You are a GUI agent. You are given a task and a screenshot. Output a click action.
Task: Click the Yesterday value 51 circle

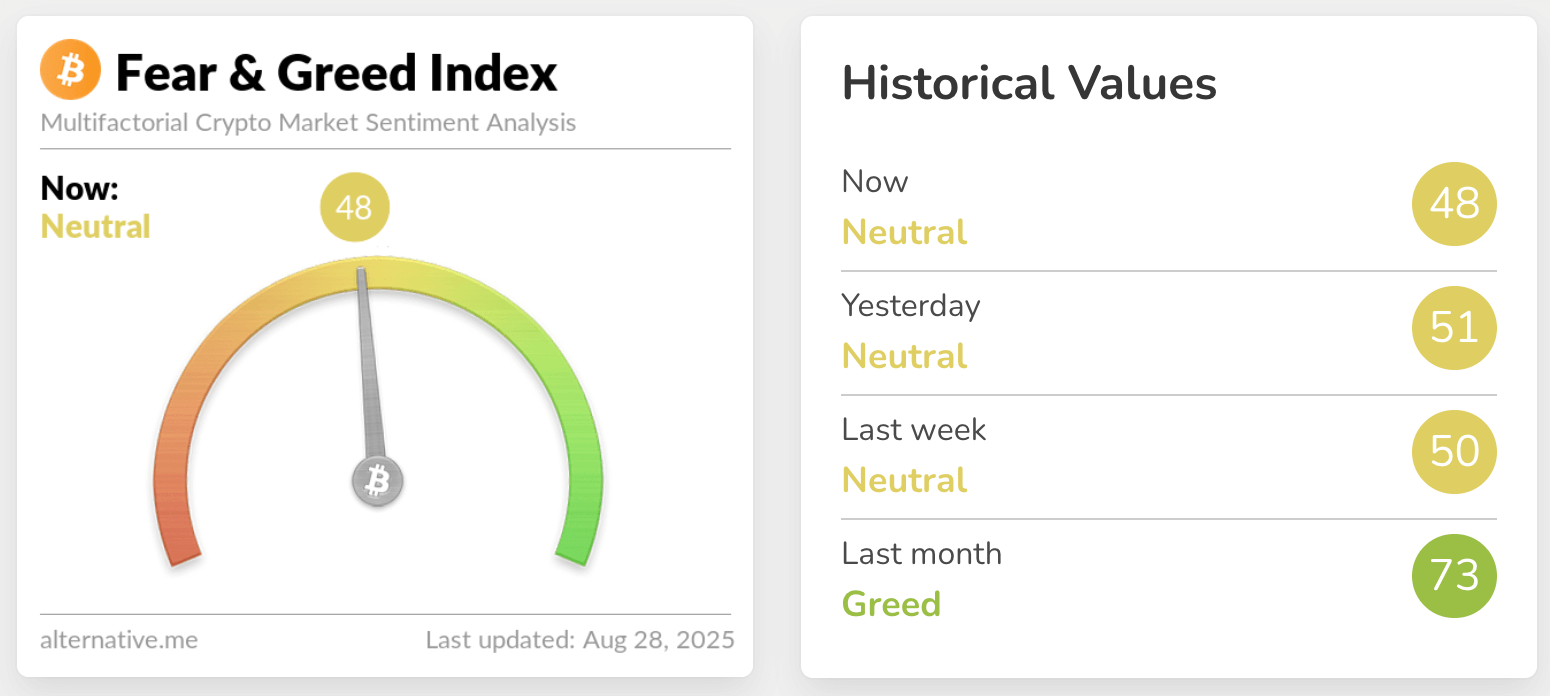pyautogui.click(x=1454, y=328)
